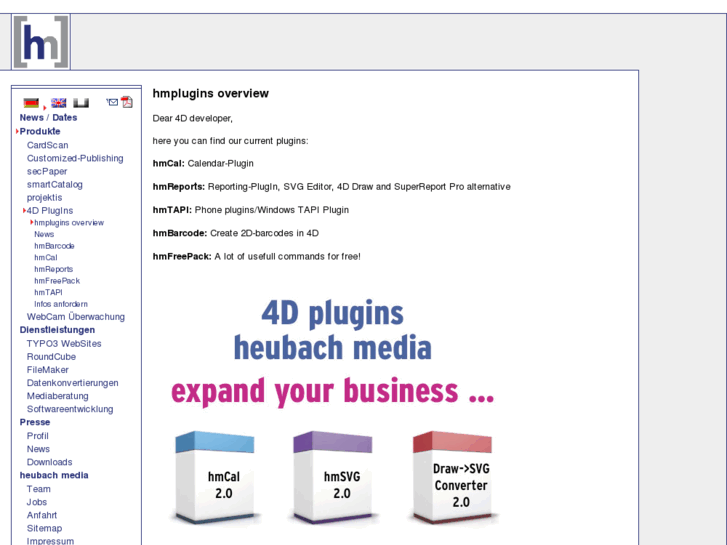
Task: Open Mediaberatung link
Action: point(57,396)
